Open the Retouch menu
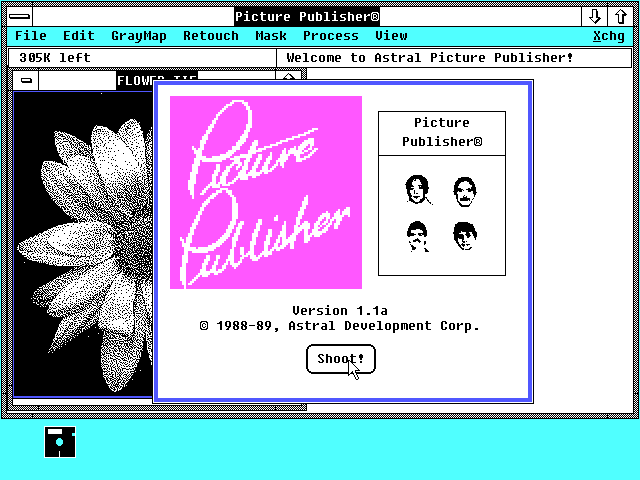Viewport: 640px width, 480px height. tap(211, 36)
